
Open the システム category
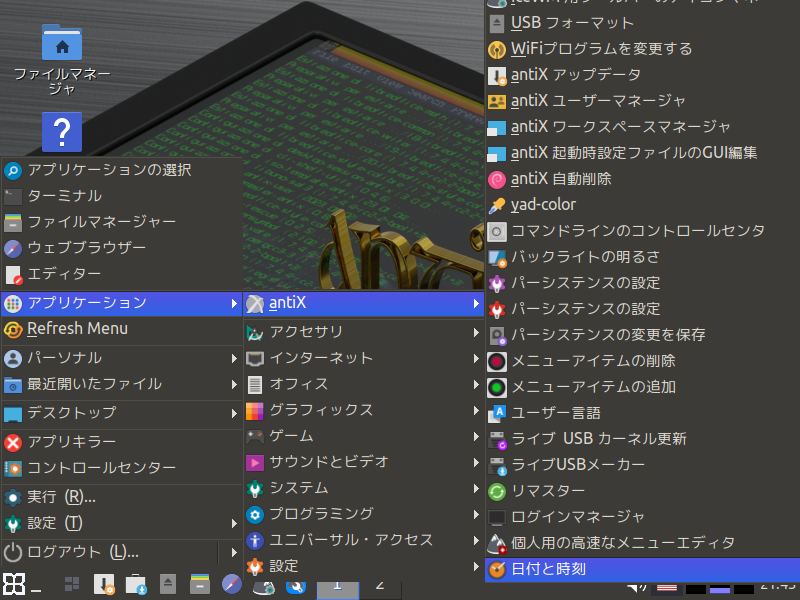click(x=364, y=489)
